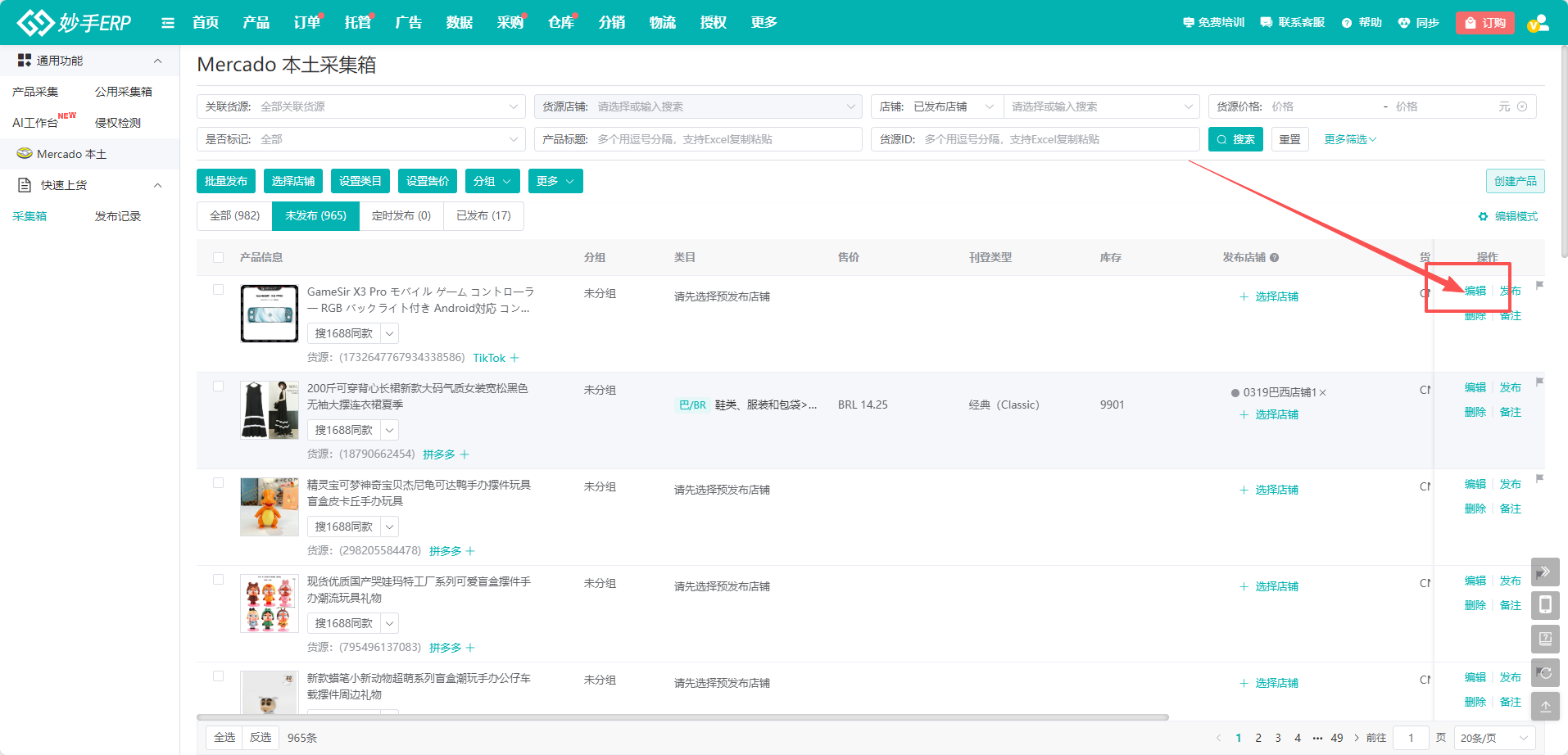Click the hamburger menu icon beside the logo
Image resolution: width=1568 pixels, height=755 pixels.
pyautogui.click(x=168, y=23)
